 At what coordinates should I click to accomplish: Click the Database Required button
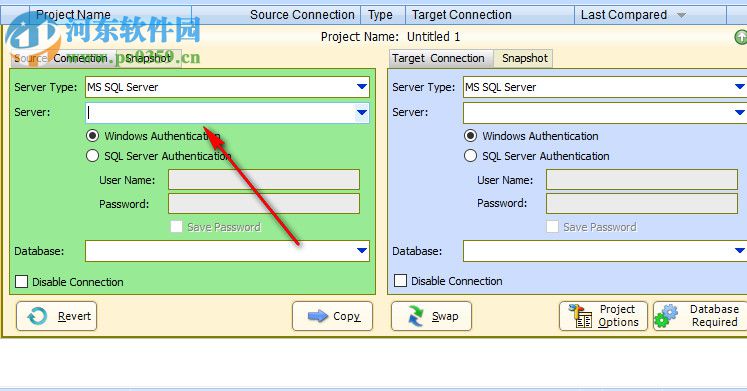point(700,316)
